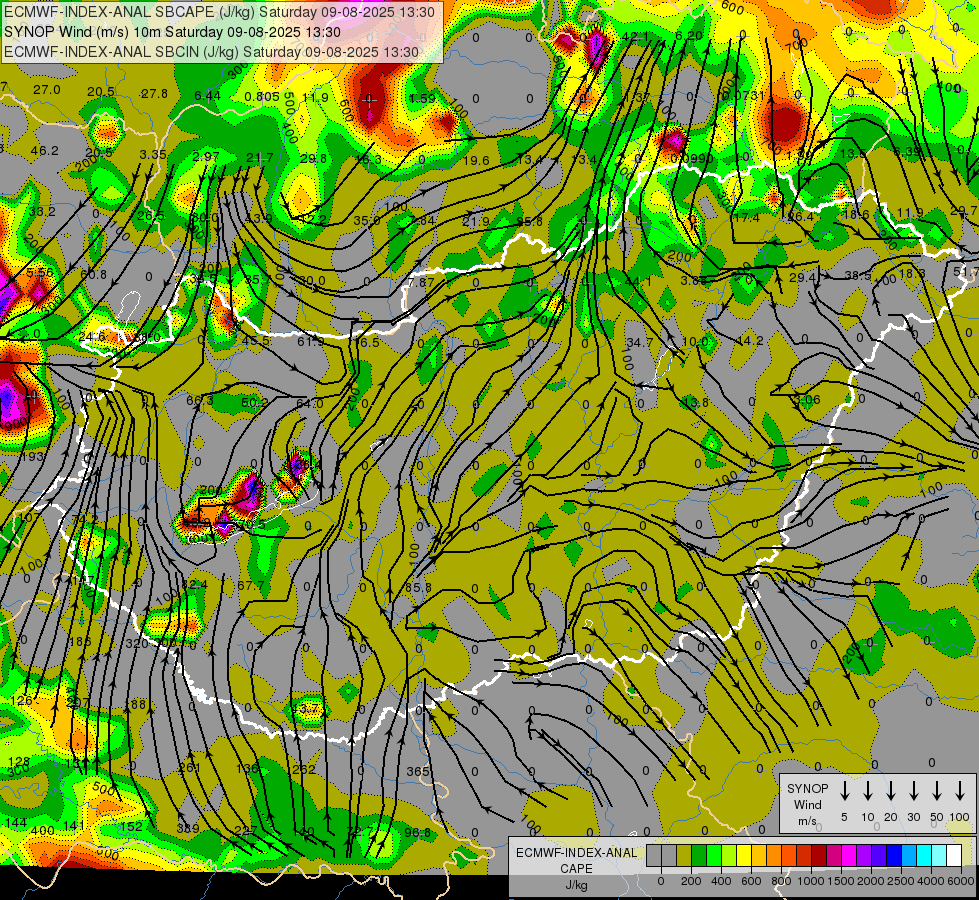Click the map value 46.2
The image size is (979, 900).
(44, 151)
